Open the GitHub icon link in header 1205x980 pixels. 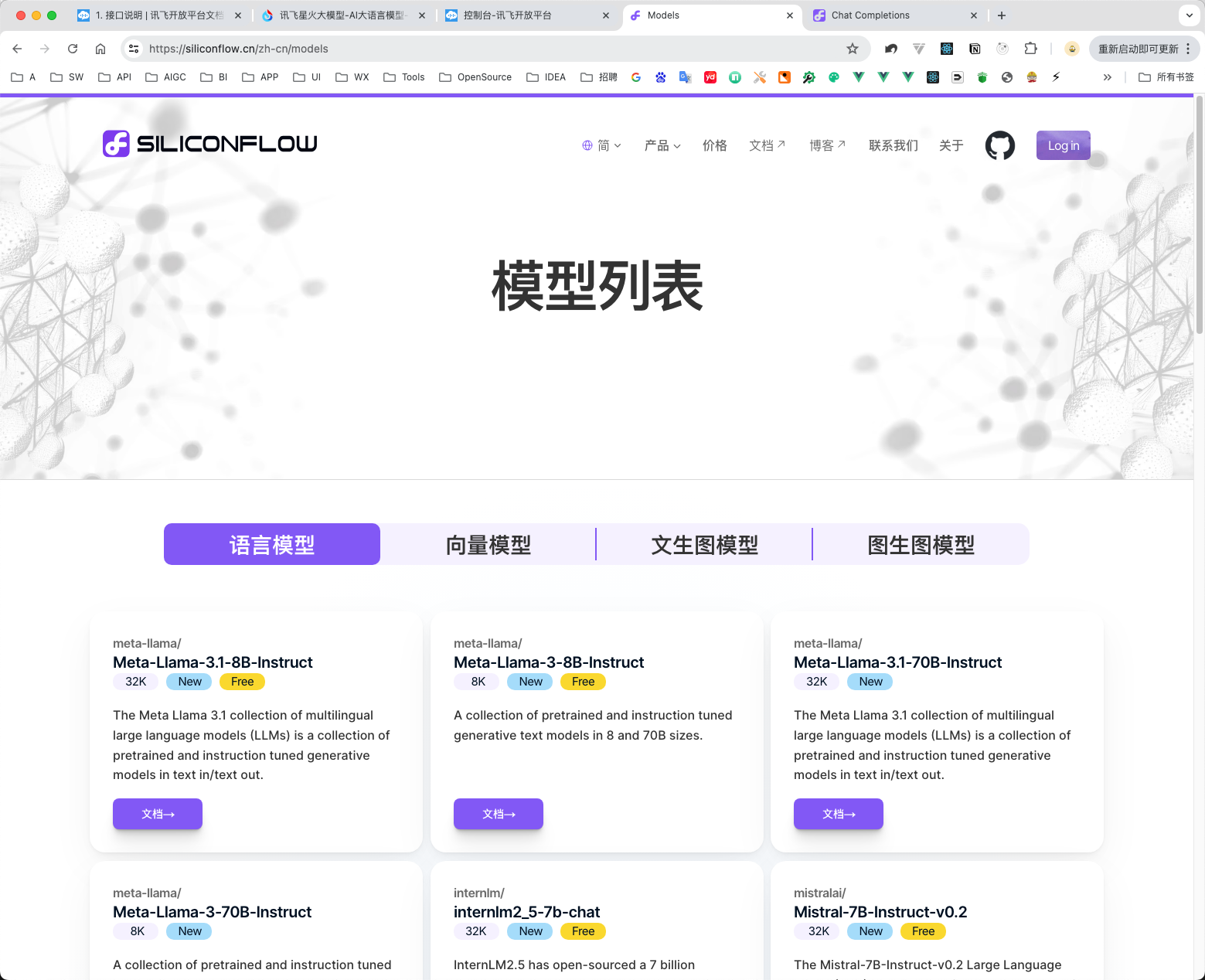pos(999,145)
